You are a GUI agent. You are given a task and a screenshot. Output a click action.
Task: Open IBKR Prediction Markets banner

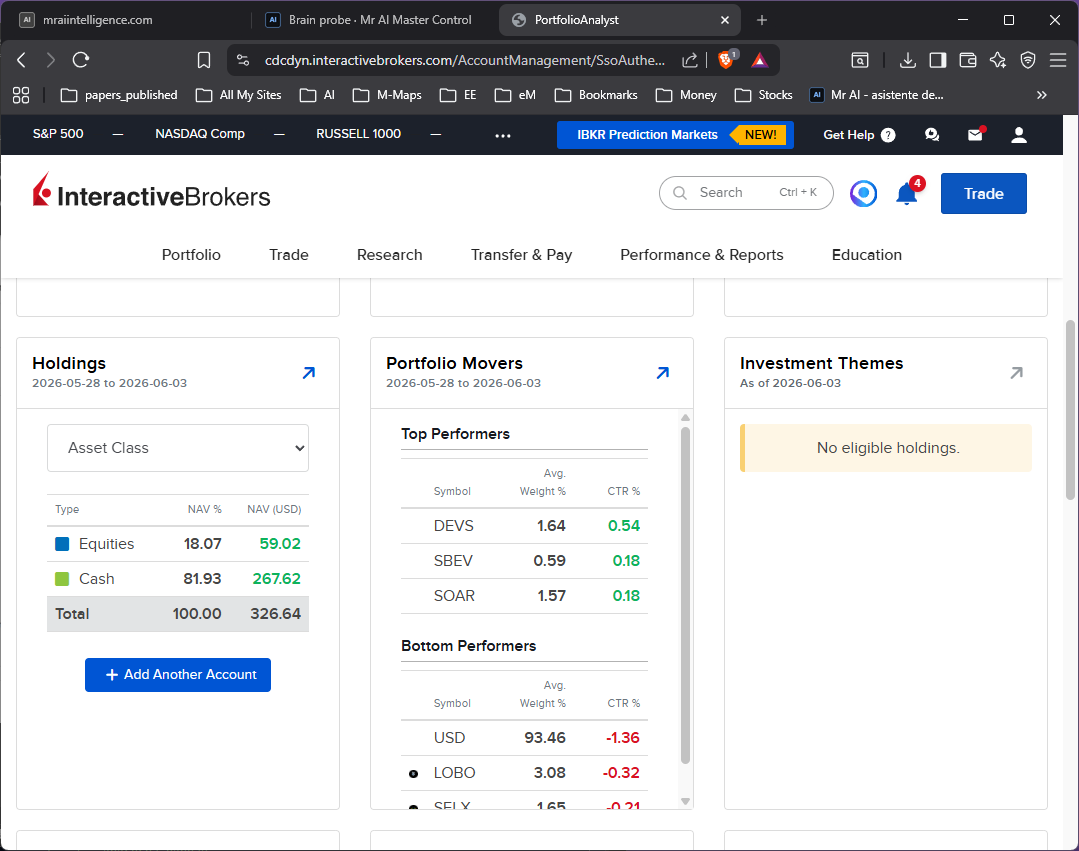[x=675, y=135]
